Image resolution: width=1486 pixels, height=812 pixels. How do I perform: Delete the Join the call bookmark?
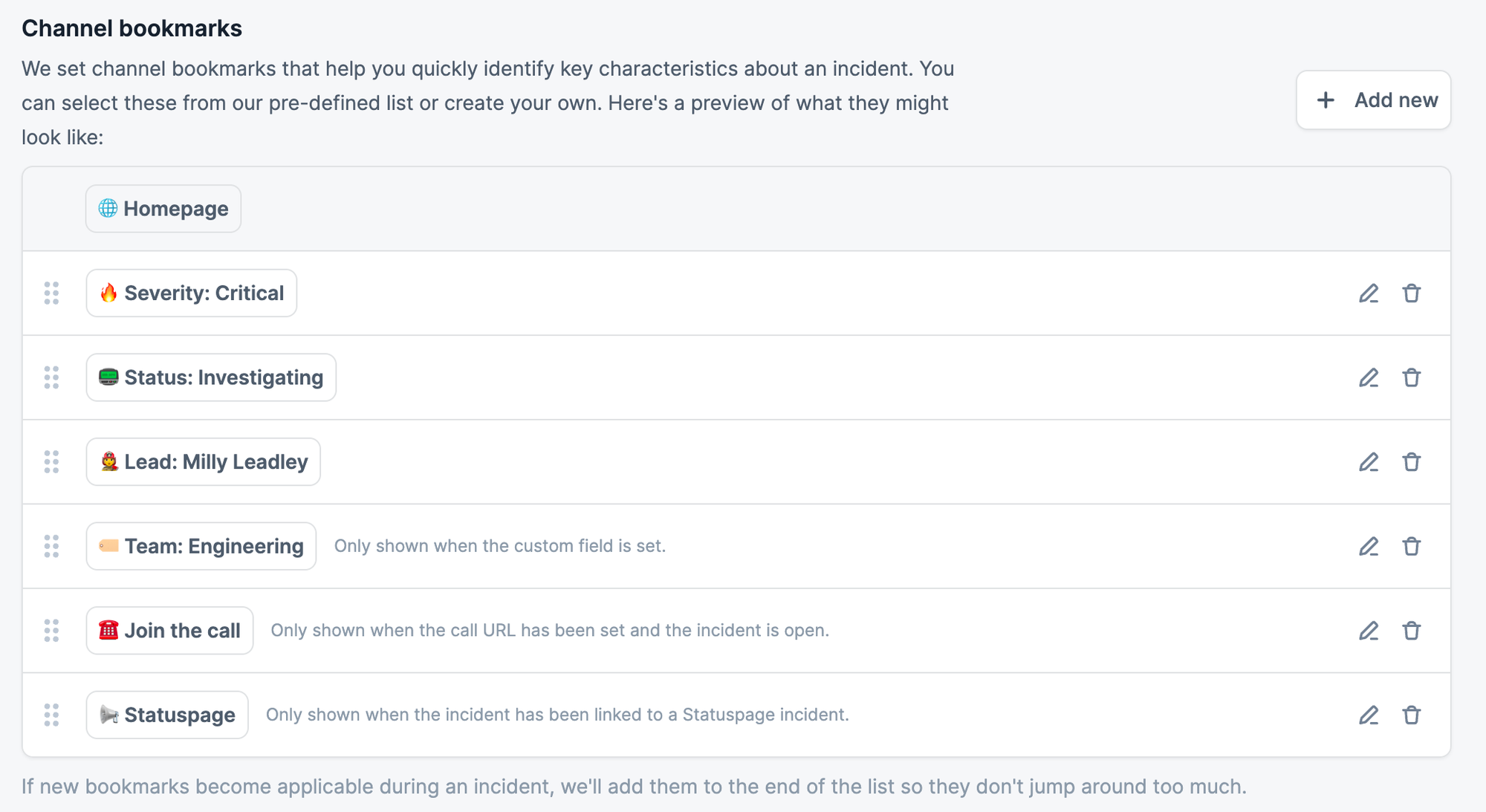(1412, 631)
